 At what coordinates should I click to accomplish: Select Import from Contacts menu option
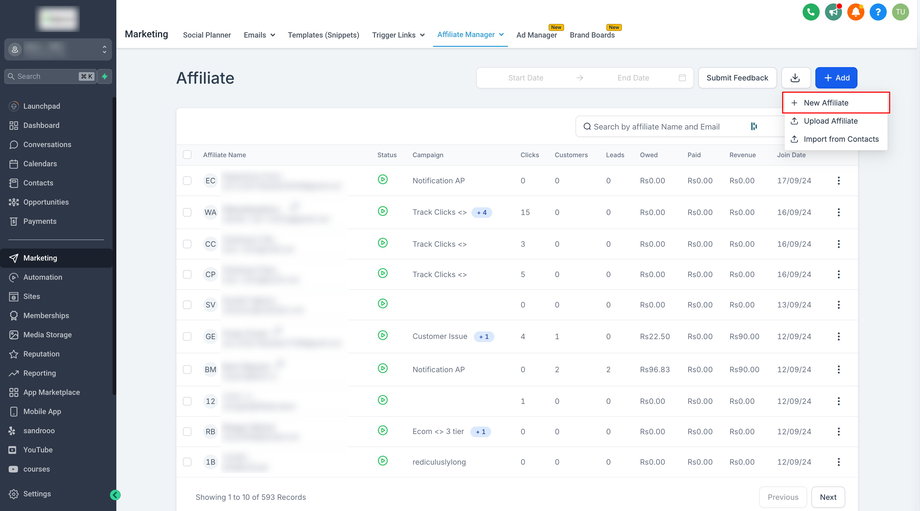(x=840, y=139)
